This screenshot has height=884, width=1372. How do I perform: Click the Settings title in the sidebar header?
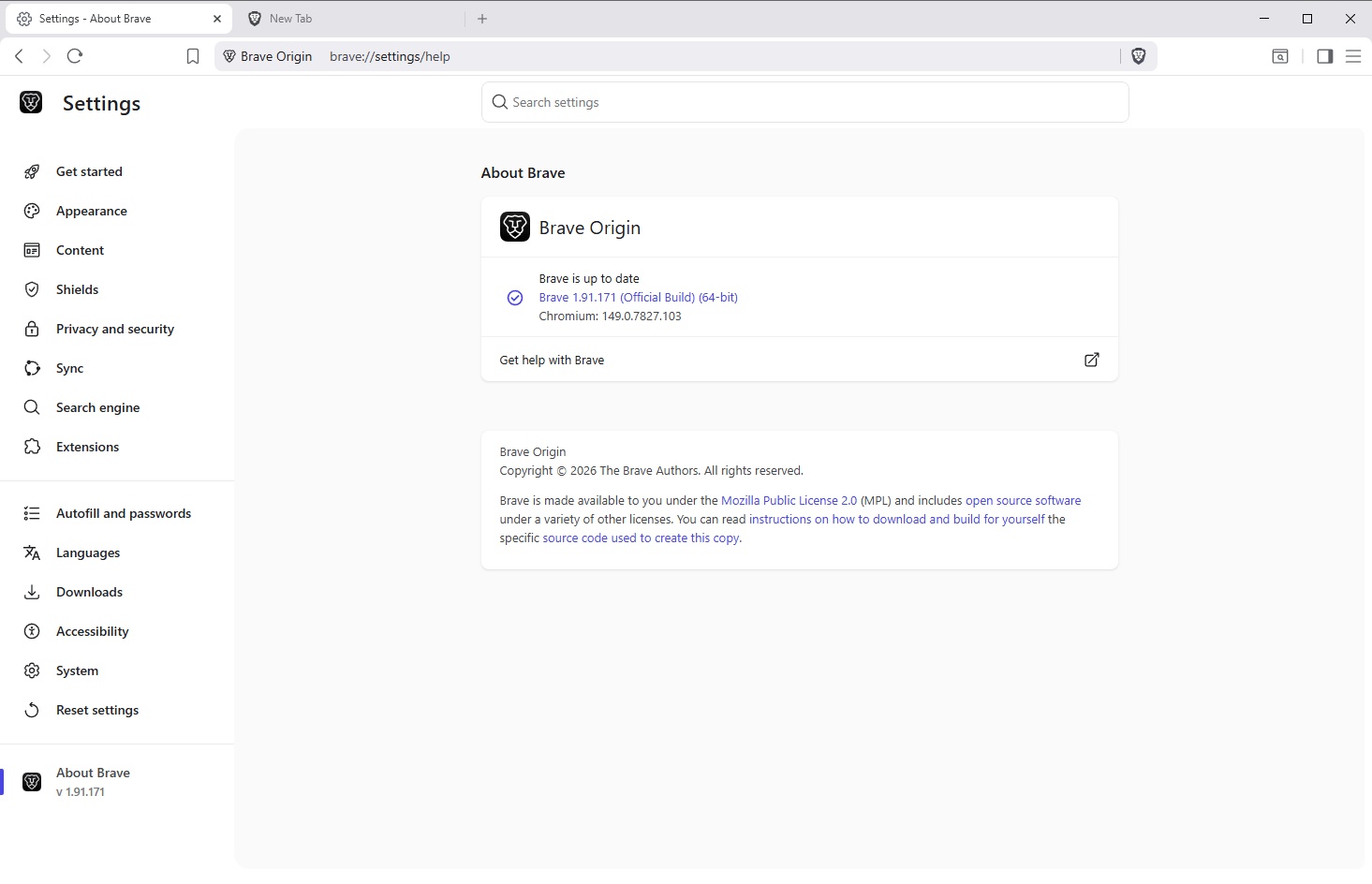pos(101,104)
